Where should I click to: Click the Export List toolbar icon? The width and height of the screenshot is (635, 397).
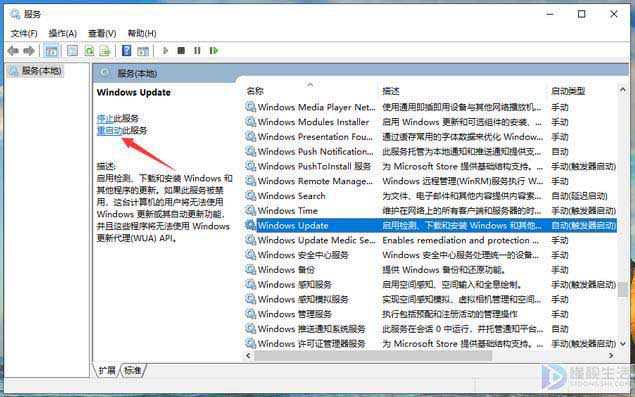tap(105, 51)
